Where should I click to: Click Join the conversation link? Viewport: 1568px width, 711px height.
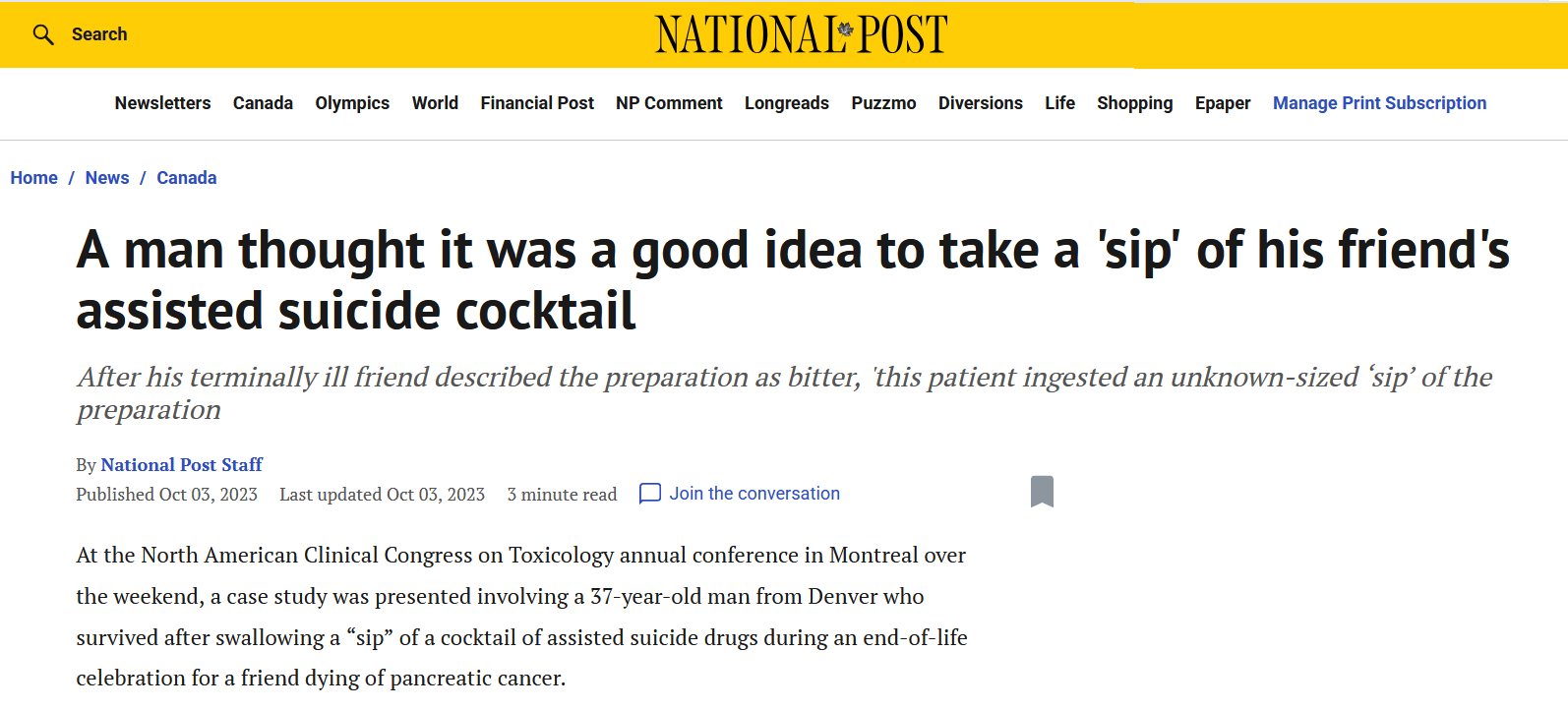(754, 494)
